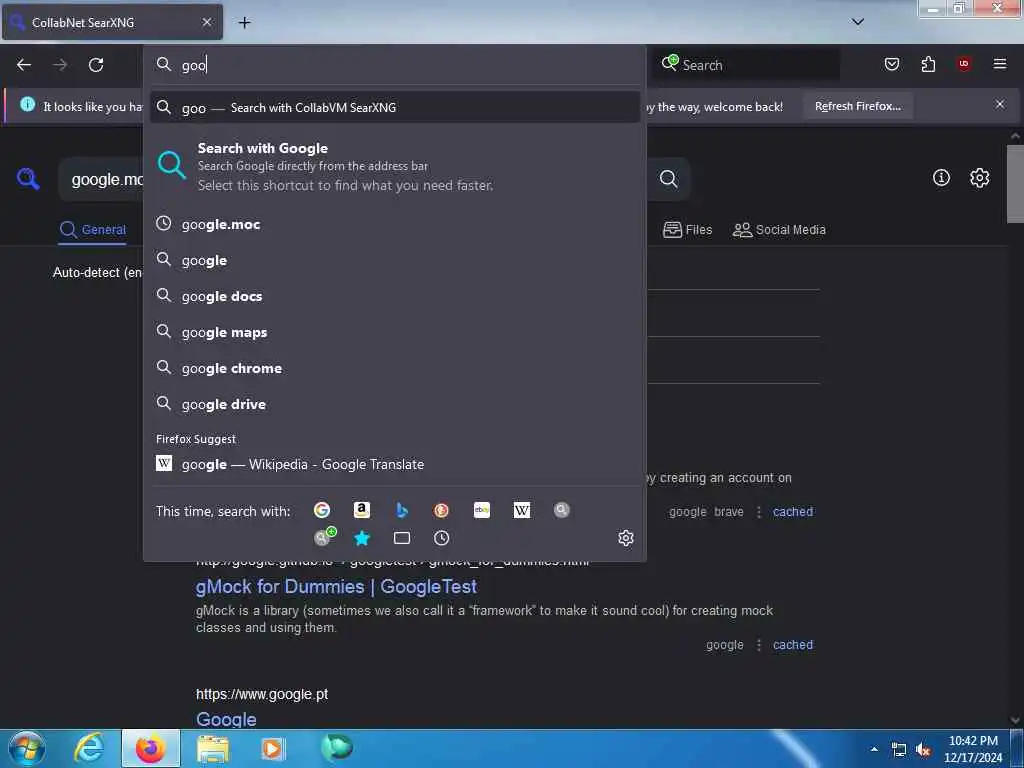Search this time with Amazon icon

[x=362, y=510]
